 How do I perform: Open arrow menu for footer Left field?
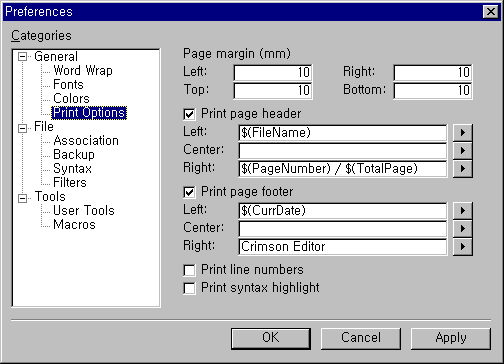[463, 211]
